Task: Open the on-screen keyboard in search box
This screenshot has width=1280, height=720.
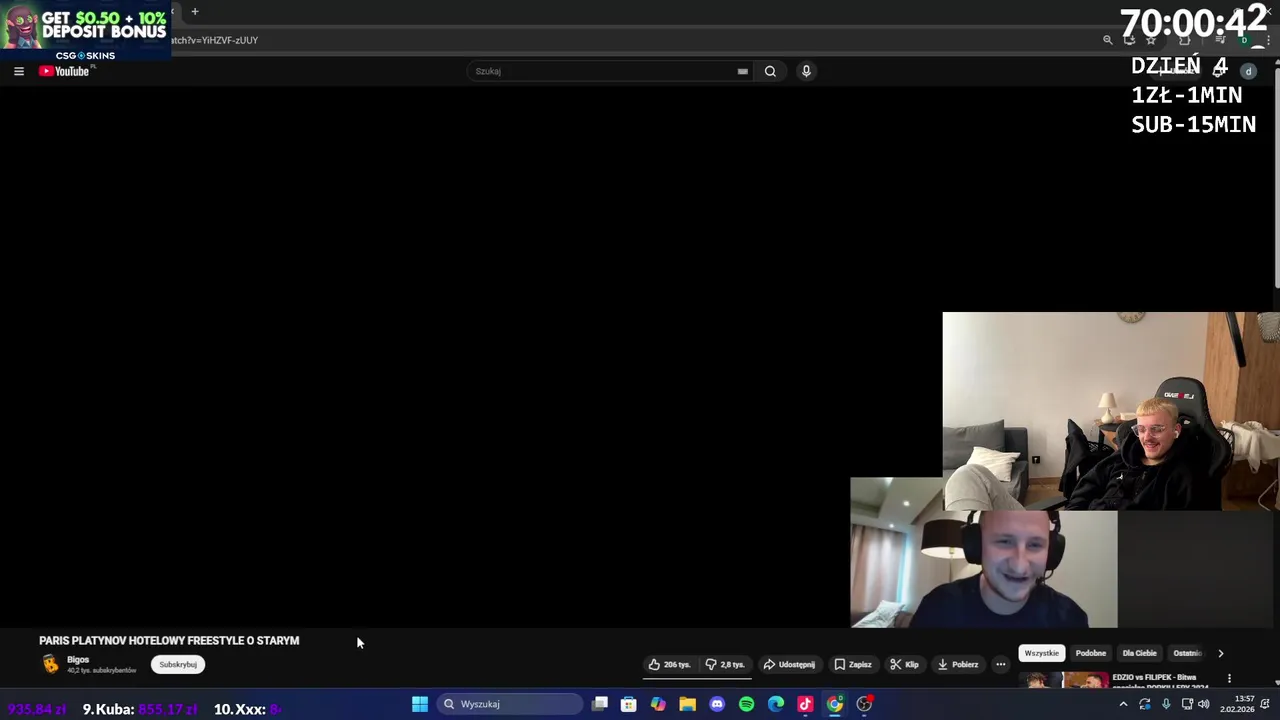Action: pos(742,71)
